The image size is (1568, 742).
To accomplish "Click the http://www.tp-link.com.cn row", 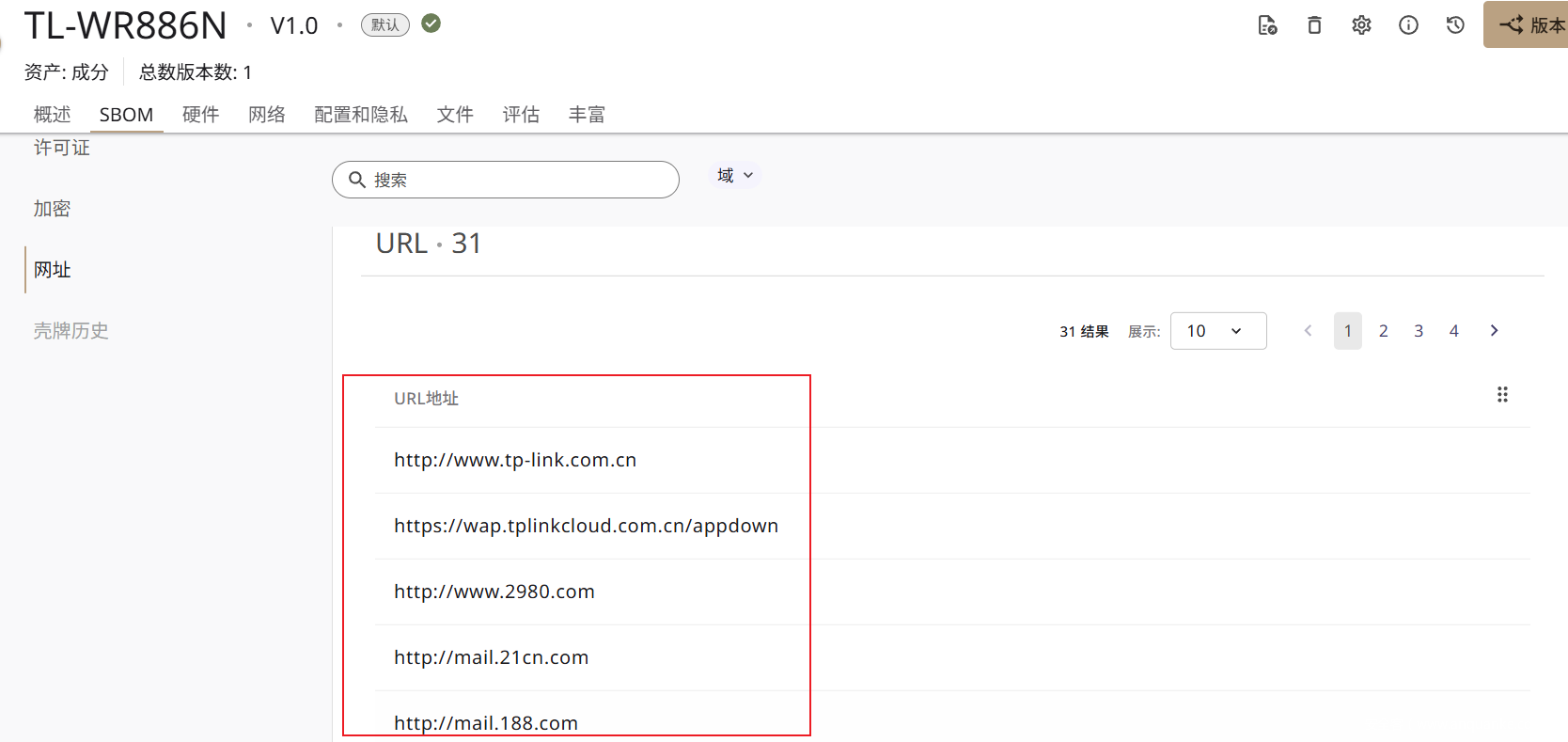I will point(515,460).
